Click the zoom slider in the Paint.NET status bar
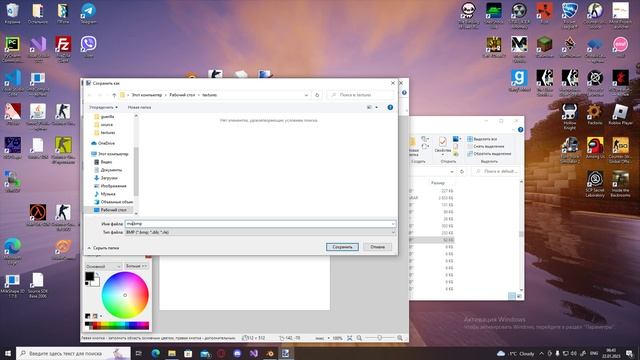The width and height of the screenshot is (640, 360). (x=380, y=338)
